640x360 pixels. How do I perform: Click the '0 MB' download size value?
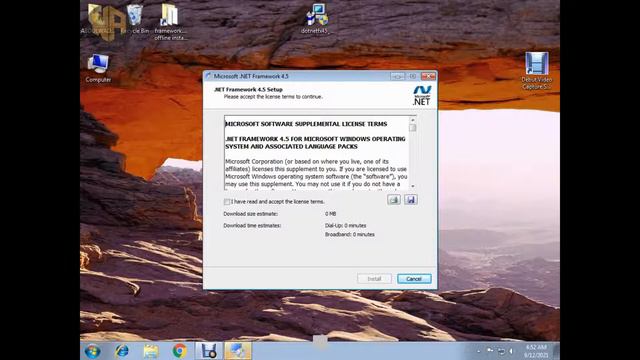click(x=331, y=214)
